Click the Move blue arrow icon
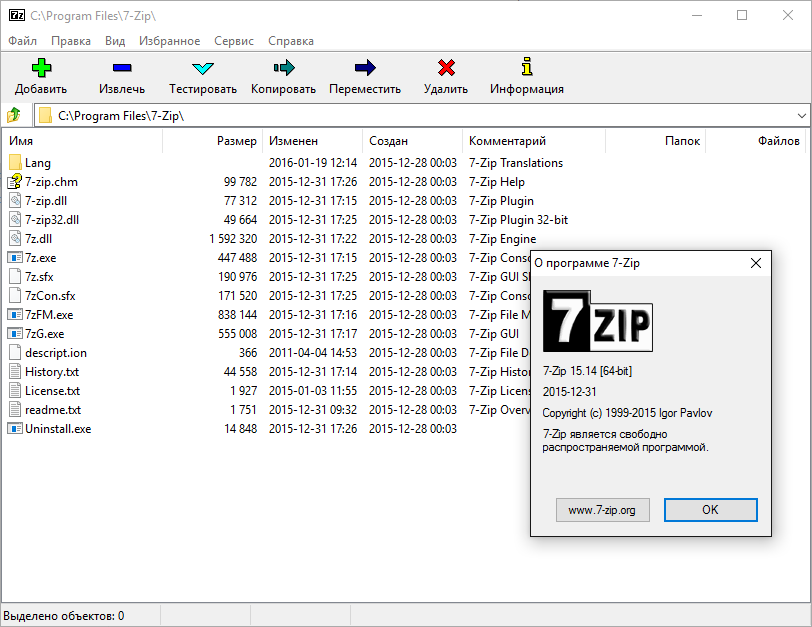The height and width of the screenshot is (627, 812). (365, 68)
